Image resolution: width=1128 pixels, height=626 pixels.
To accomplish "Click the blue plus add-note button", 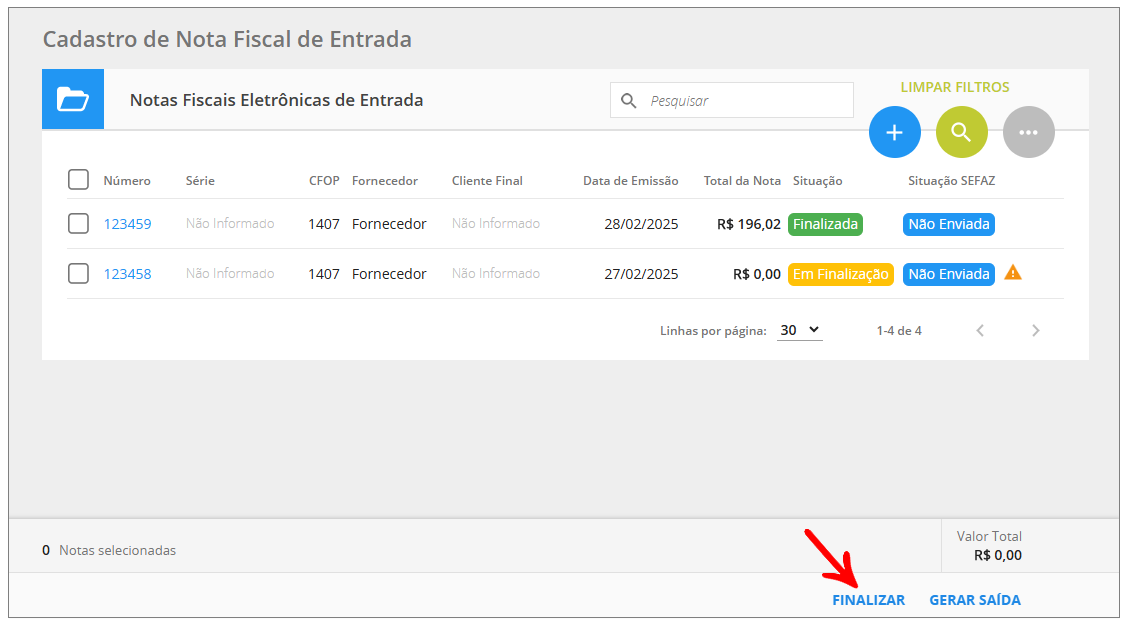I will (x=894, y=132).
